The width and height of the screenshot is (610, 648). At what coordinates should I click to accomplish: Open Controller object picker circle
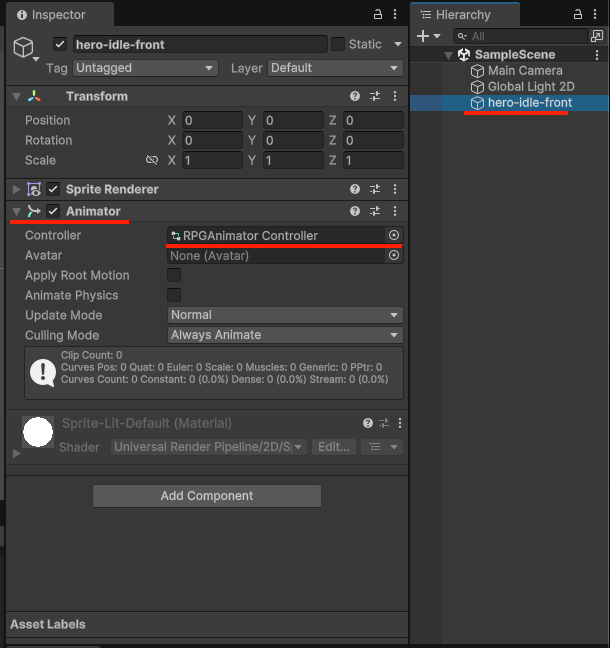tap(394, 235)
